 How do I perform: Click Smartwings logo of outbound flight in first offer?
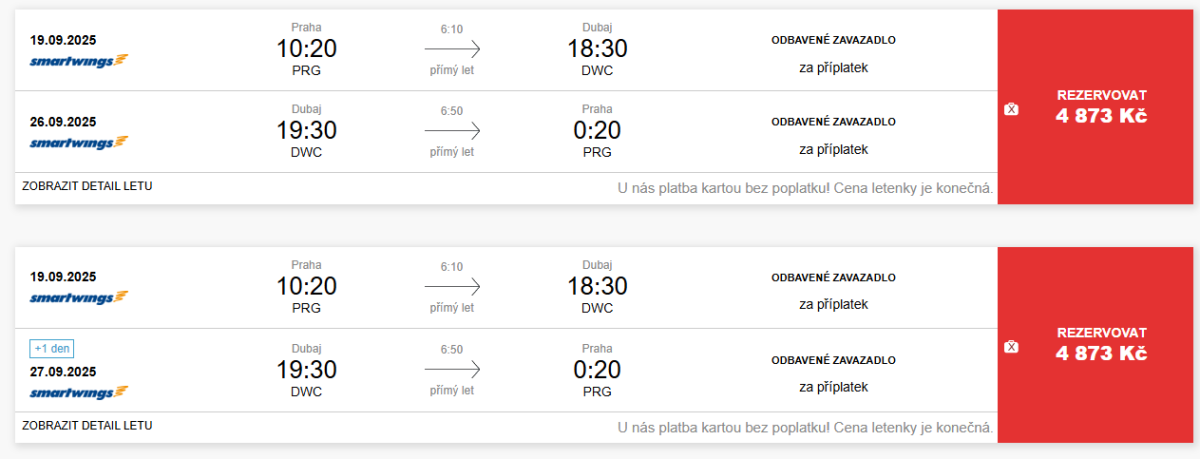79,60
